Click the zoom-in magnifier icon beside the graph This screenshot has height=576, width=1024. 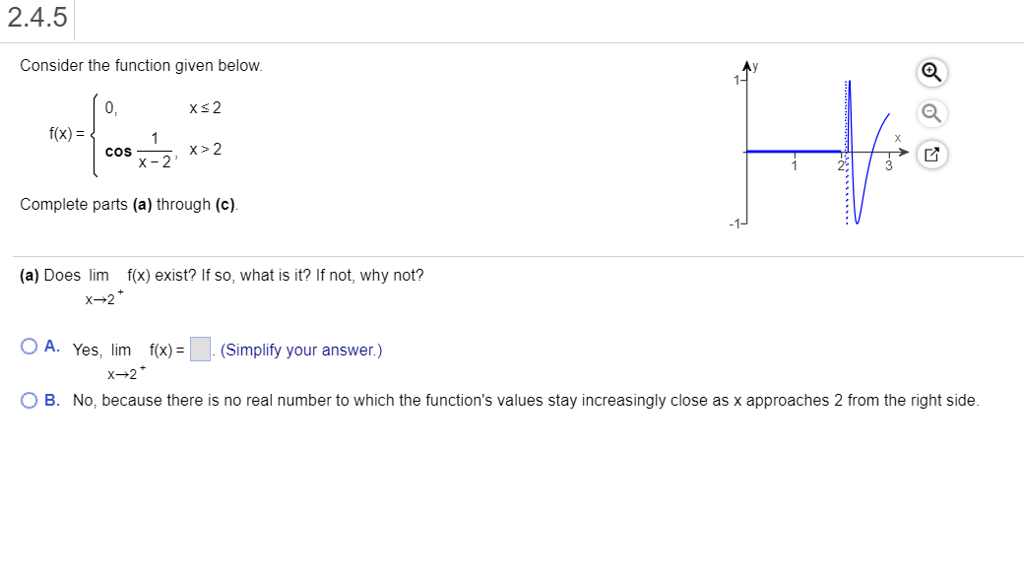click(x=930, y=72)
